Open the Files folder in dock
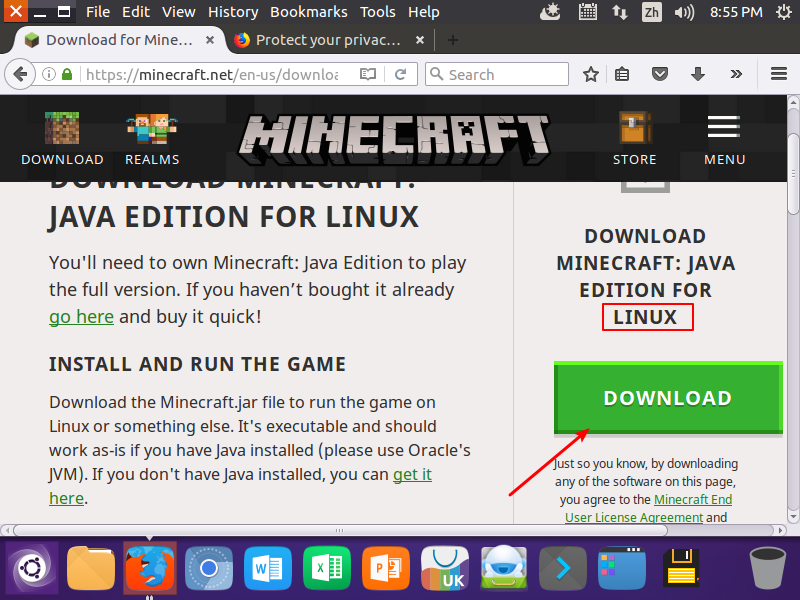The image size is (800, 600). click(91, 568)
